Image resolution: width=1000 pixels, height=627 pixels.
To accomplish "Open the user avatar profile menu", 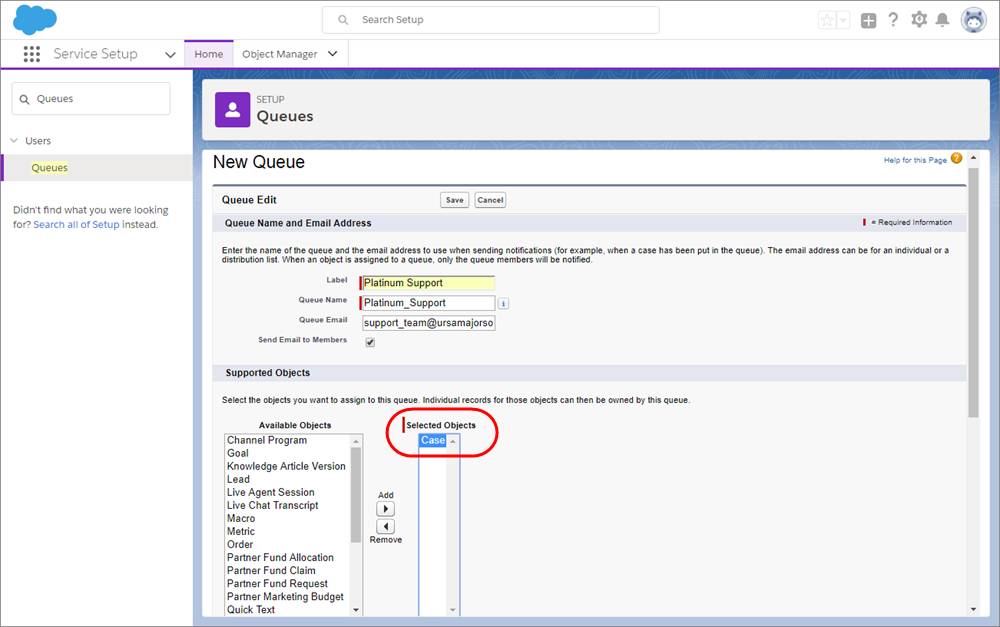I will (974, 20).
